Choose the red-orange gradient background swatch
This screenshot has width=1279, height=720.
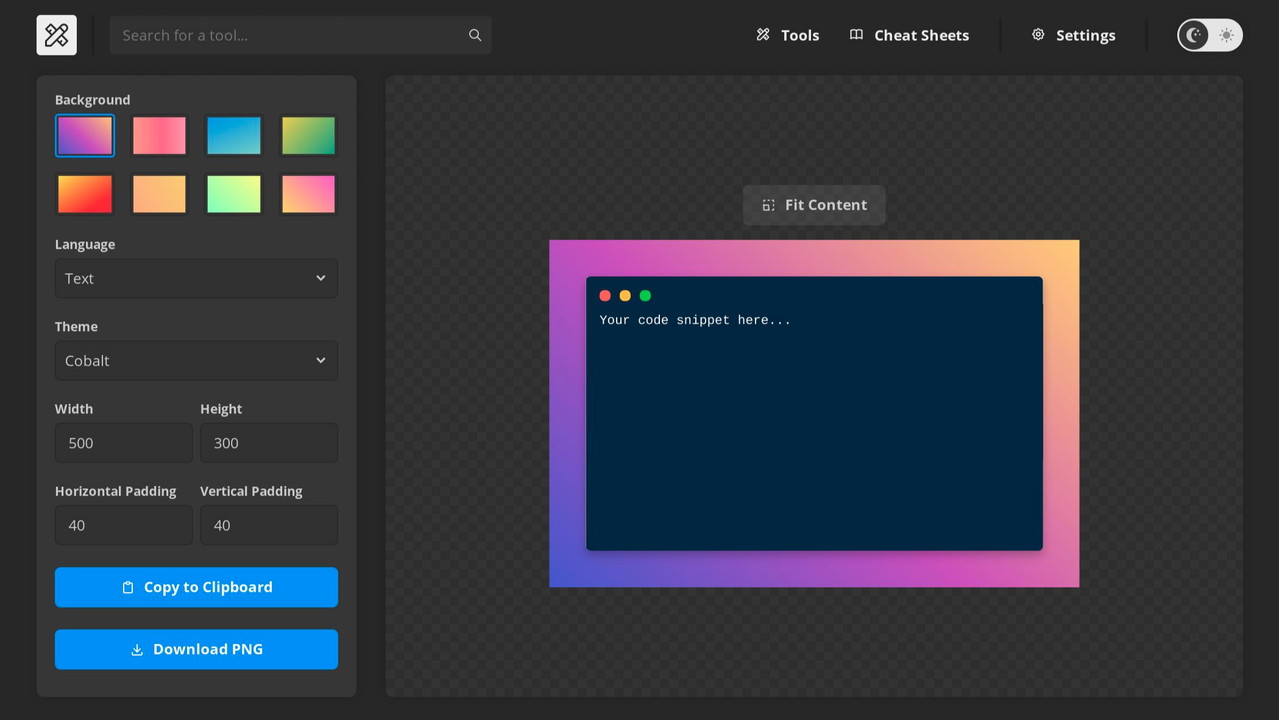[x=85, y=194]
